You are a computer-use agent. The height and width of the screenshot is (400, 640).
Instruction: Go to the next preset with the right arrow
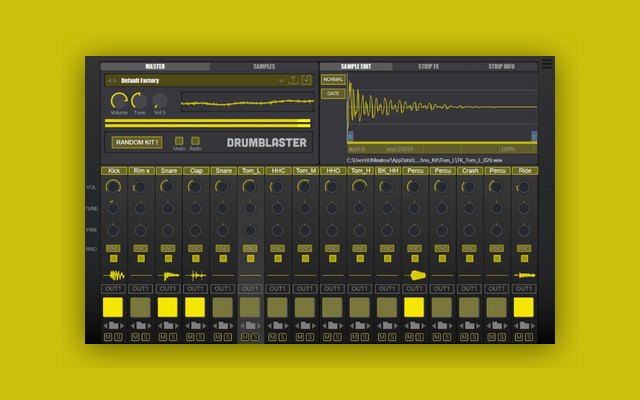(115, 80)
